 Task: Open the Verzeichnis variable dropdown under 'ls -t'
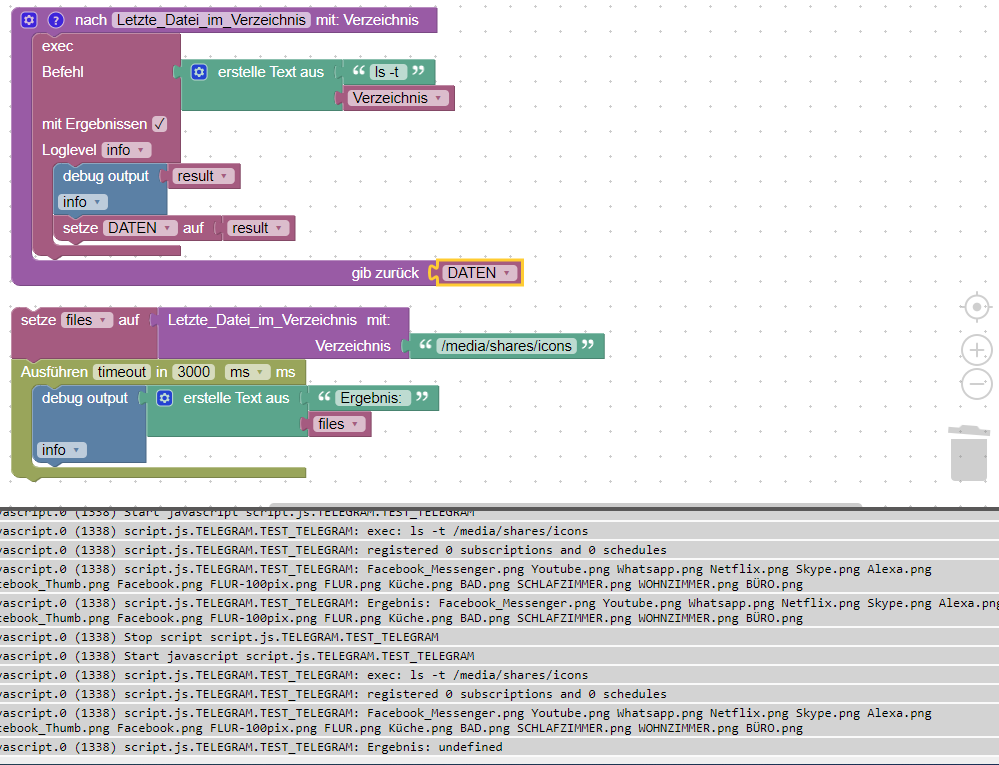pos(398,98)
